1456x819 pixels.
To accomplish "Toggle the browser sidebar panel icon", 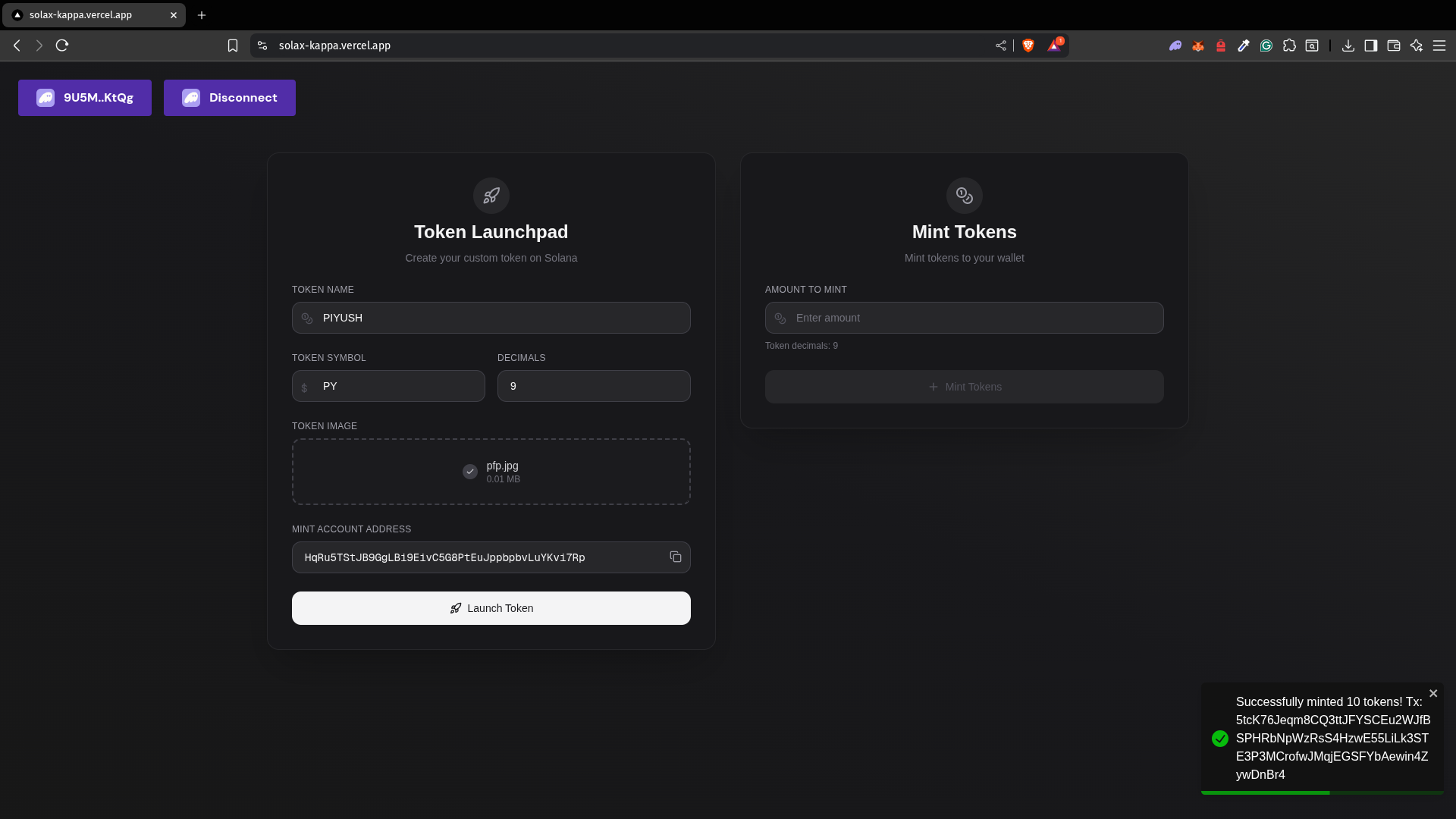I will point(1371,45).
